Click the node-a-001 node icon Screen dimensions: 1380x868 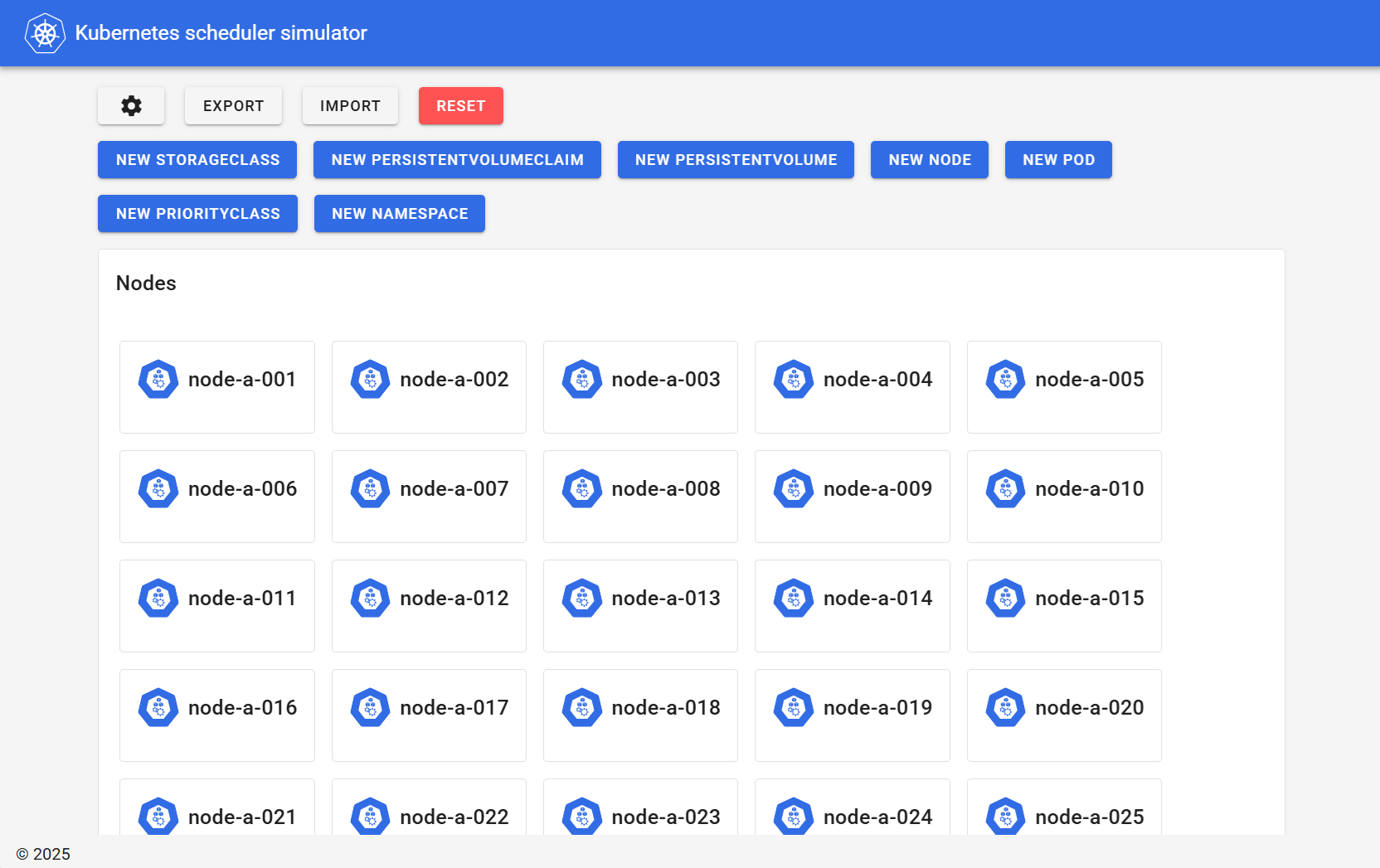158,380
